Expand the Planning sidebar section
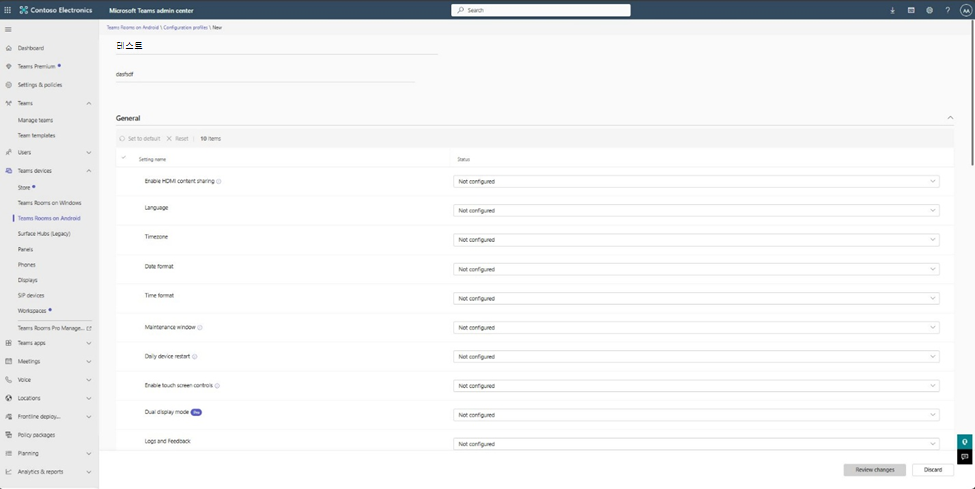Screen dimensions: 975x489 [x=89, y=454]
